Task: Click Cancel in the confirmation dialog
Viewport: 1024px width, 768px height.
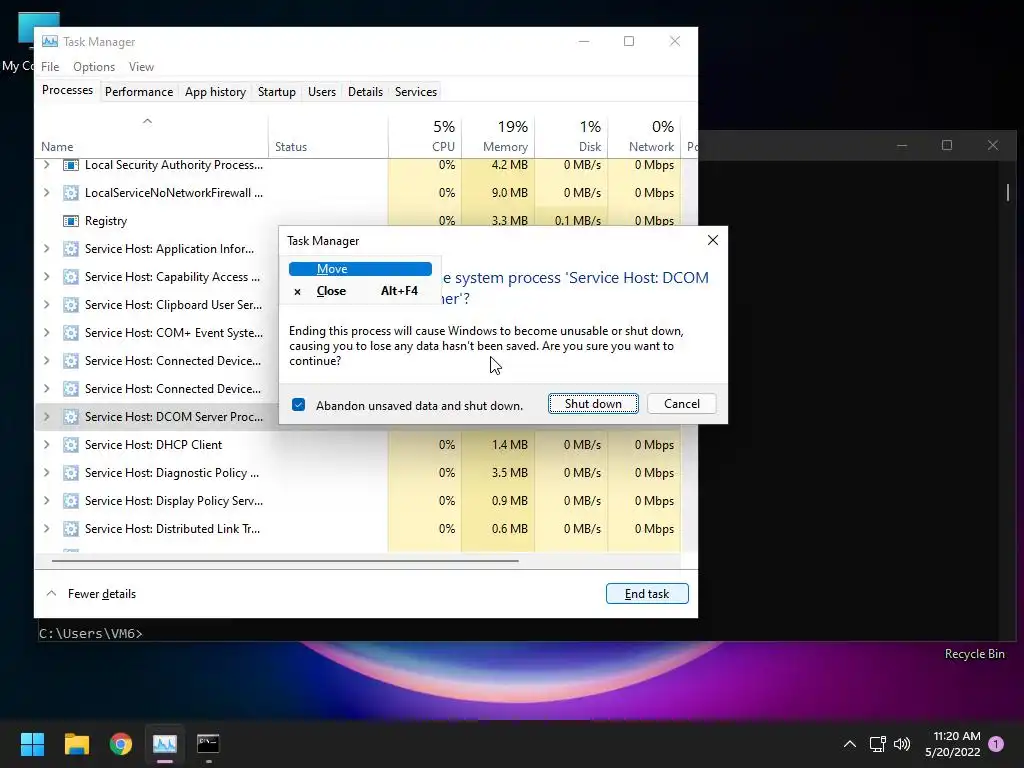Action: point(682,404)
